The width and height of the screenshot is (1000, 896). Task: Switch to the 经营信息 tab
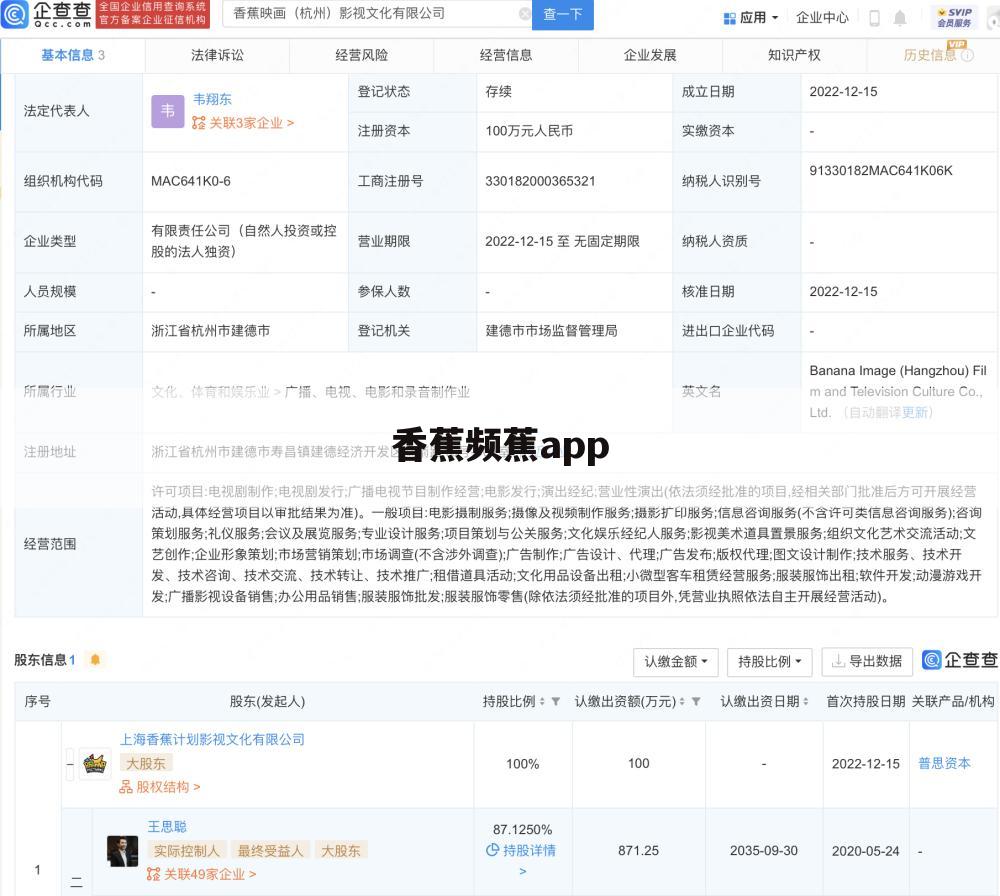coord(506,55)
